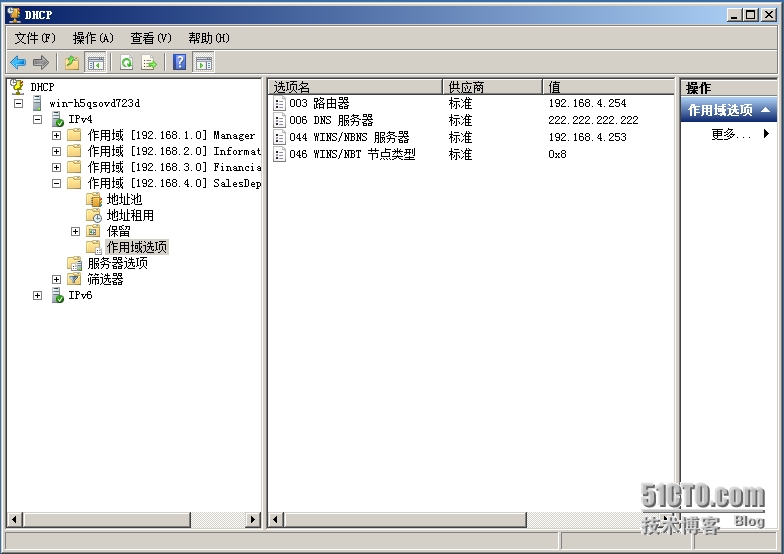Click the DHCP title bar application icon
784x554 pixels.
click(14, 14)
